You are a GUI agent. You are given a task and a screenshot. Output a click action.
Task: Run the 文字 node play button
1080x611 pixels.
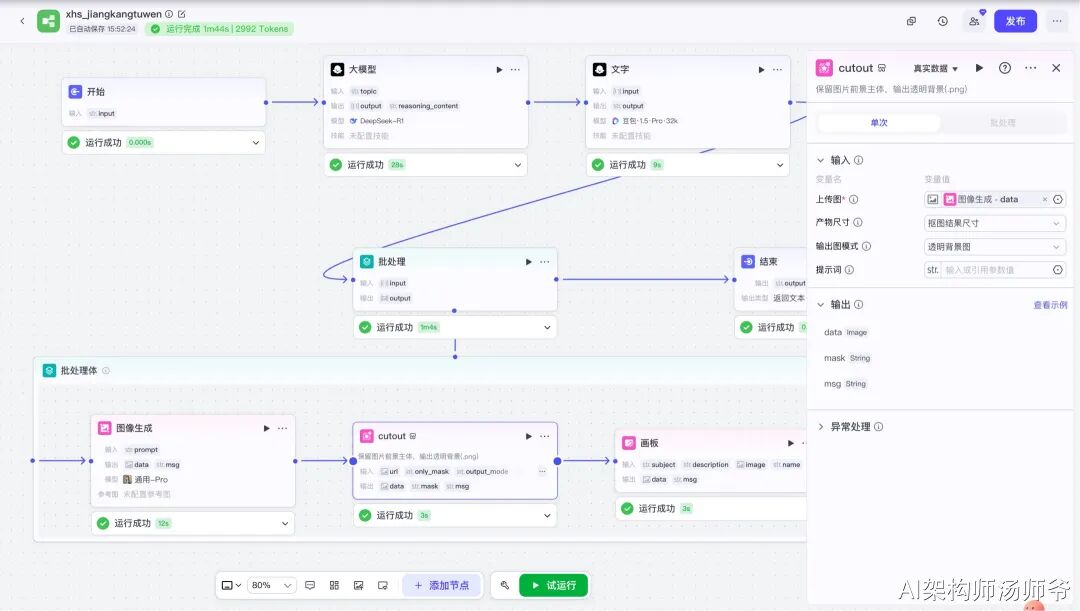[x=761, y=70]
